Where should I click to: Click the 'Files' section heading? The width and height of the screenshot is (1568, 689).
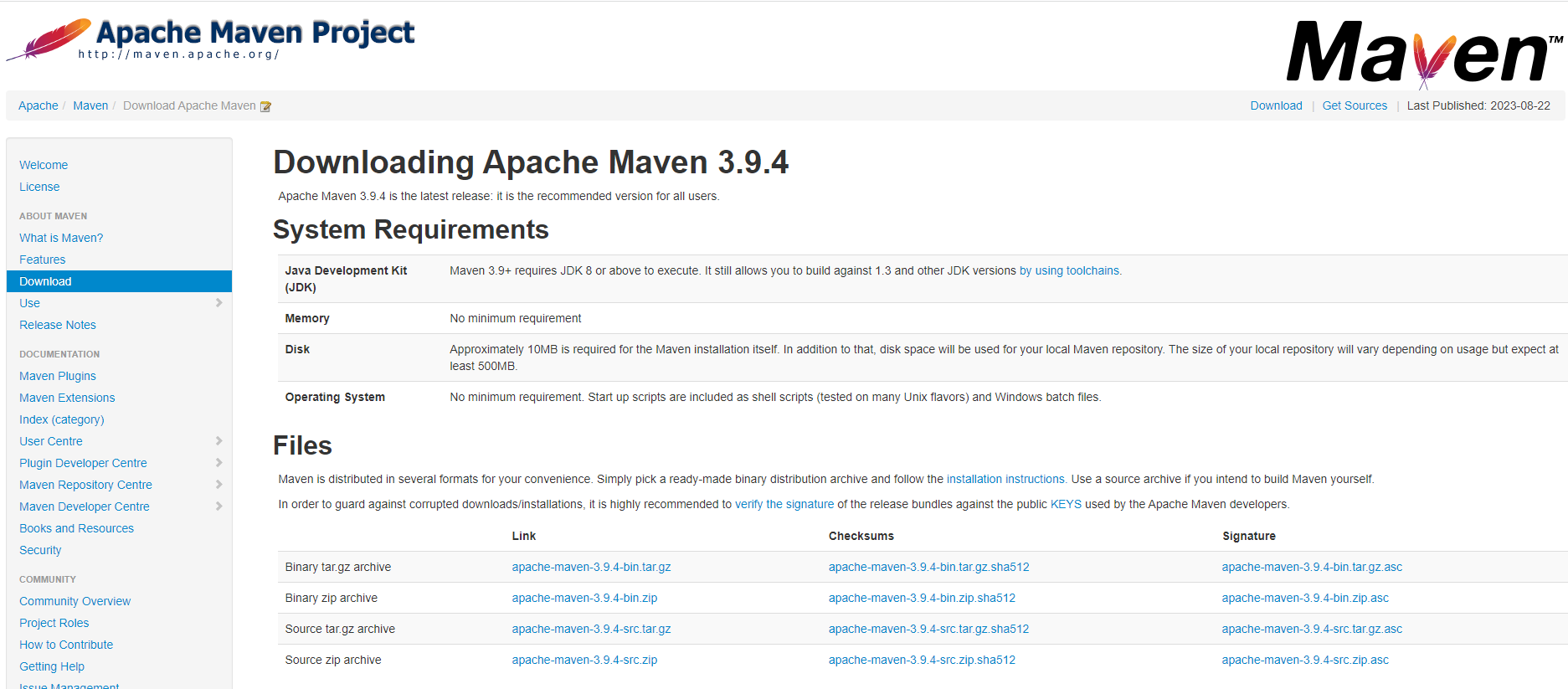(302, 445)
